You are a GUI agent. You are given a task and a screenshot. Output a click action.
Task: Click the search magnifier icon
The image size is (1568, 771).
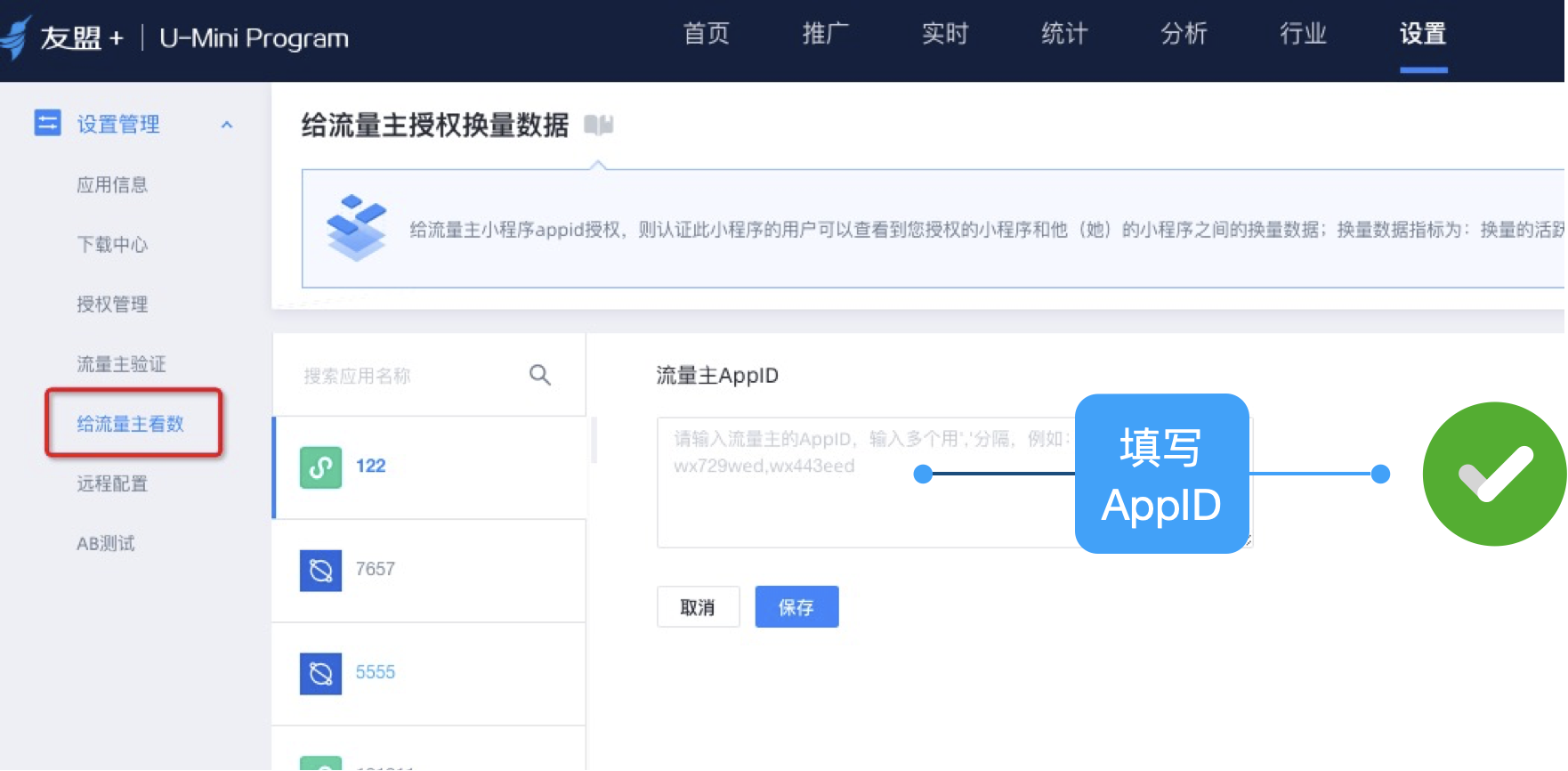pyautogui.click(x=540, y=375)
